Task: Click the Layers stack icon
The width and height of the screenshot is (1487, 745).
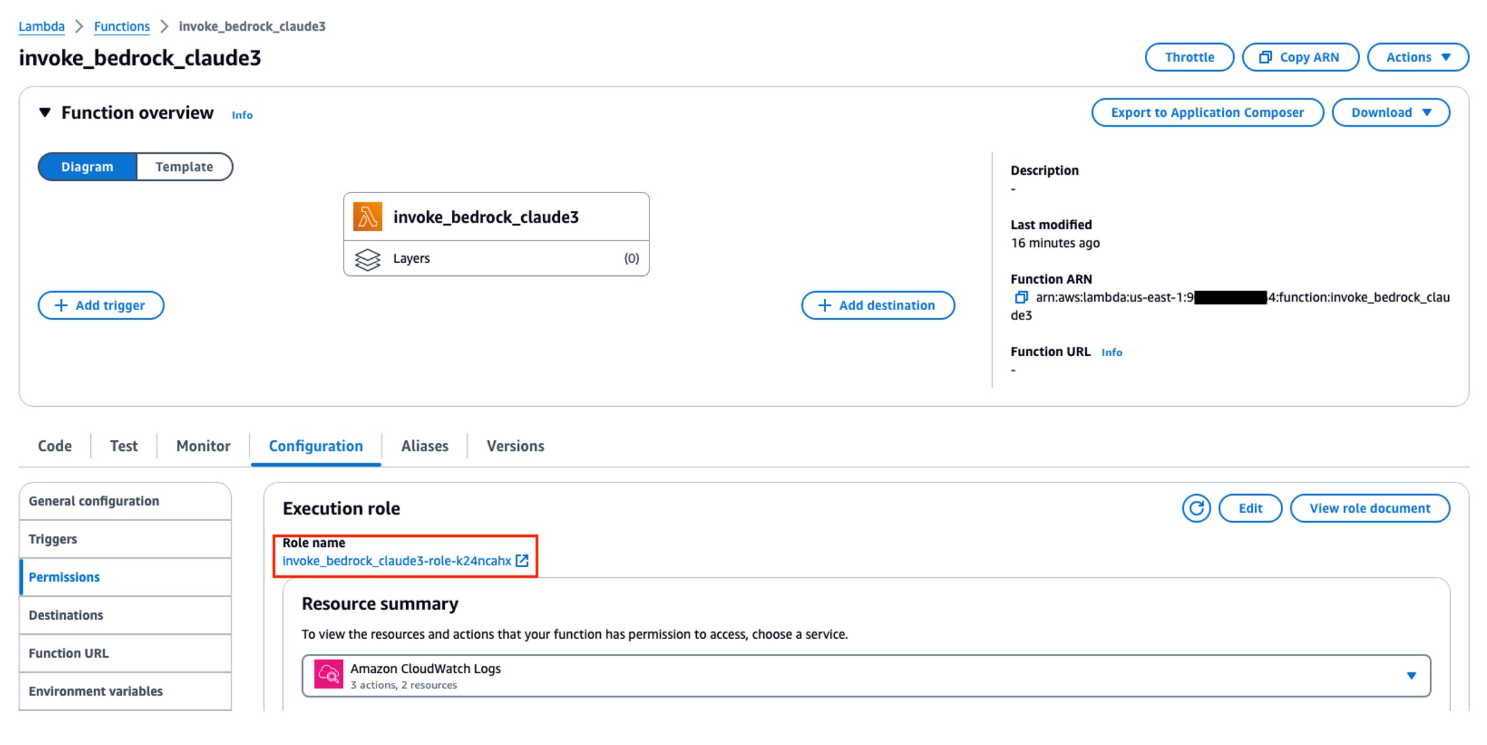Action: pos(368,259)
